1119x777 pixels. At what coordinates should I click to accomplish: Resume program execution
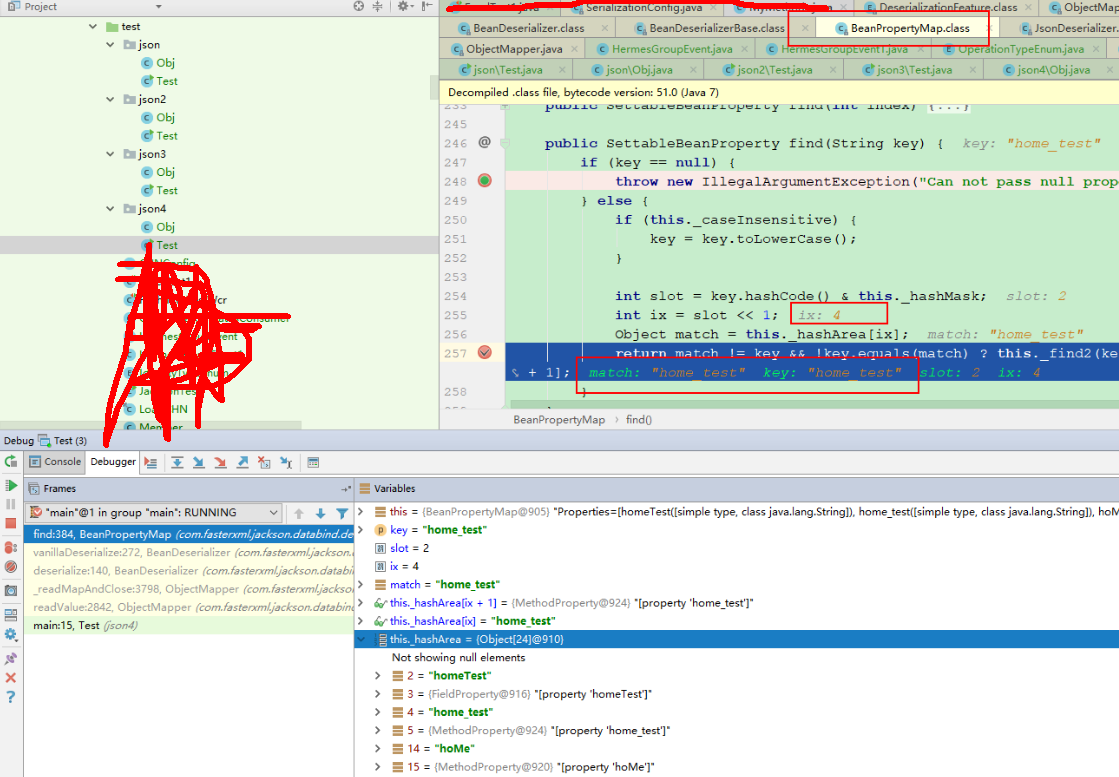(x=11, y=486)
